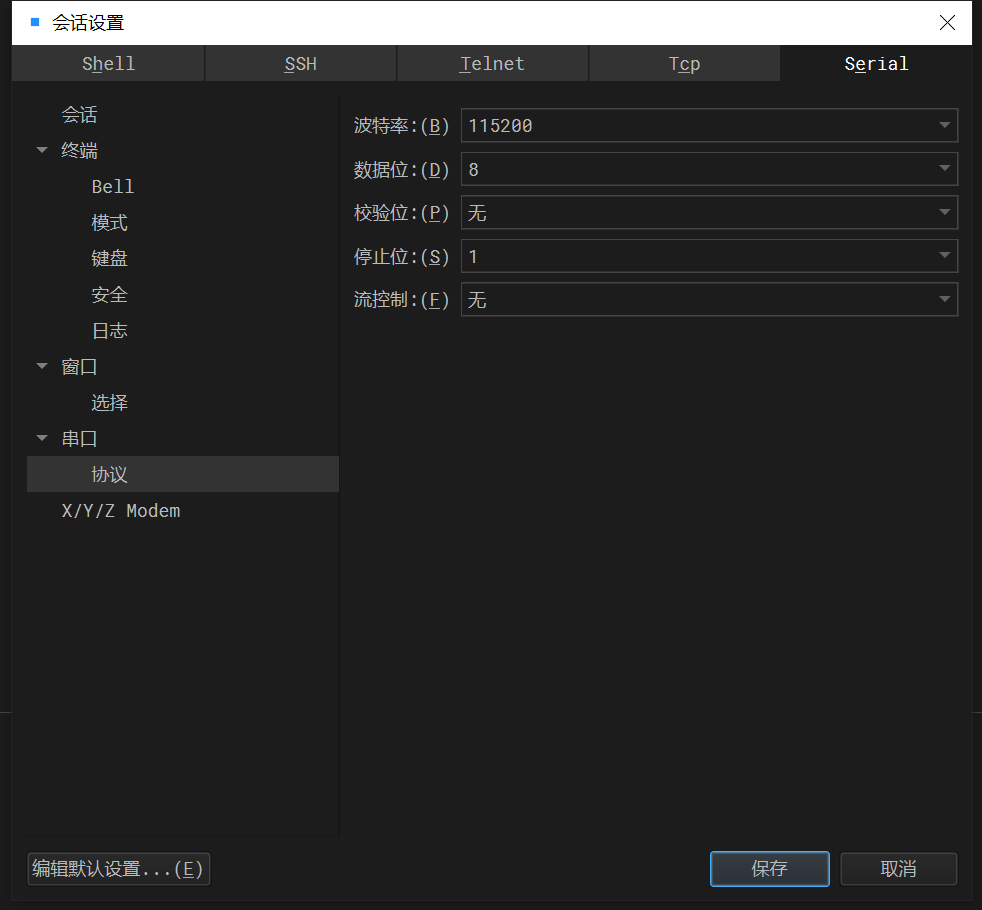Select 协议 under 串口
This screenshot has height=910, width=982.
[x=183, y=474]
